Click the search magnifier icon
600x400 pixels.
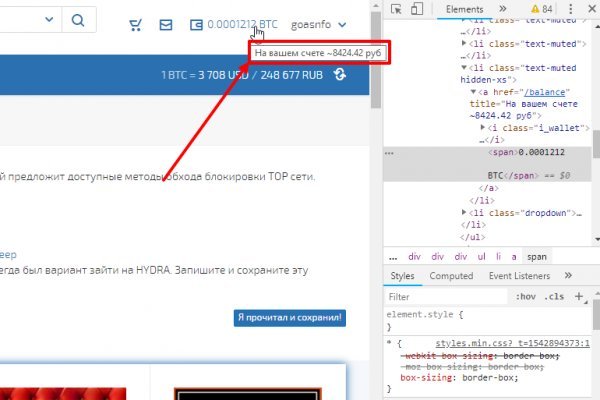click(x=77, y=19)
